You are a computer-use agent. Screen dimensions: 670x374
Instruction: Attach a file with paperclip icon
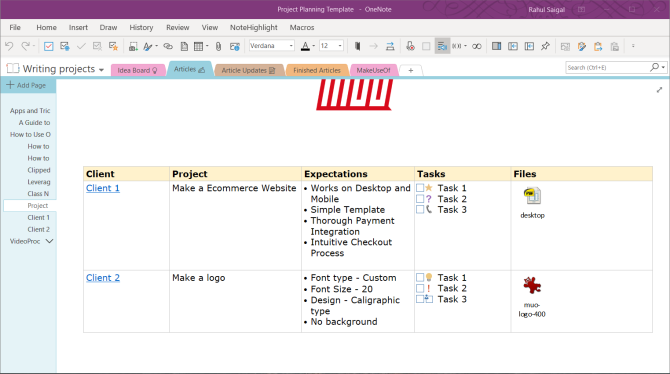coord(218,46)
